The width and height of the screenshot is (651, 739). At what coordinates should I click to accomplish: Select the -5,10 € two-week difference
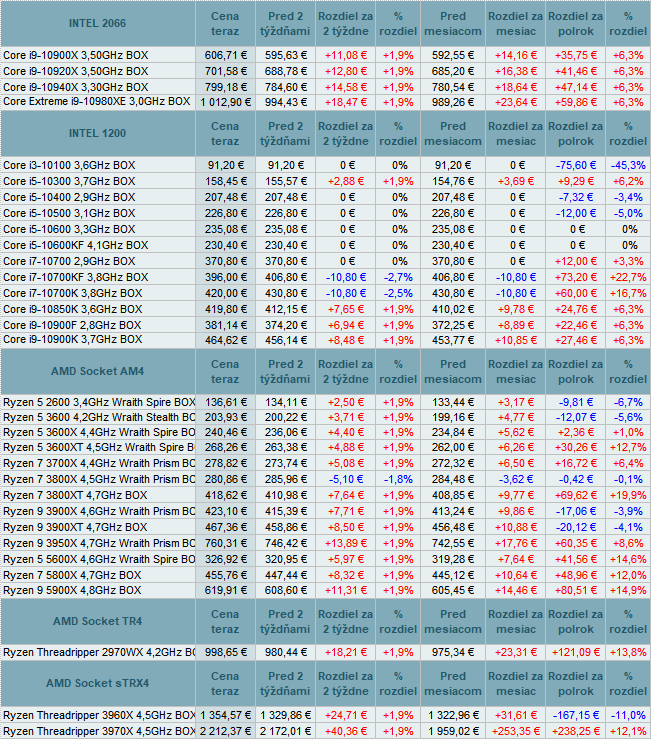(346, 480)
